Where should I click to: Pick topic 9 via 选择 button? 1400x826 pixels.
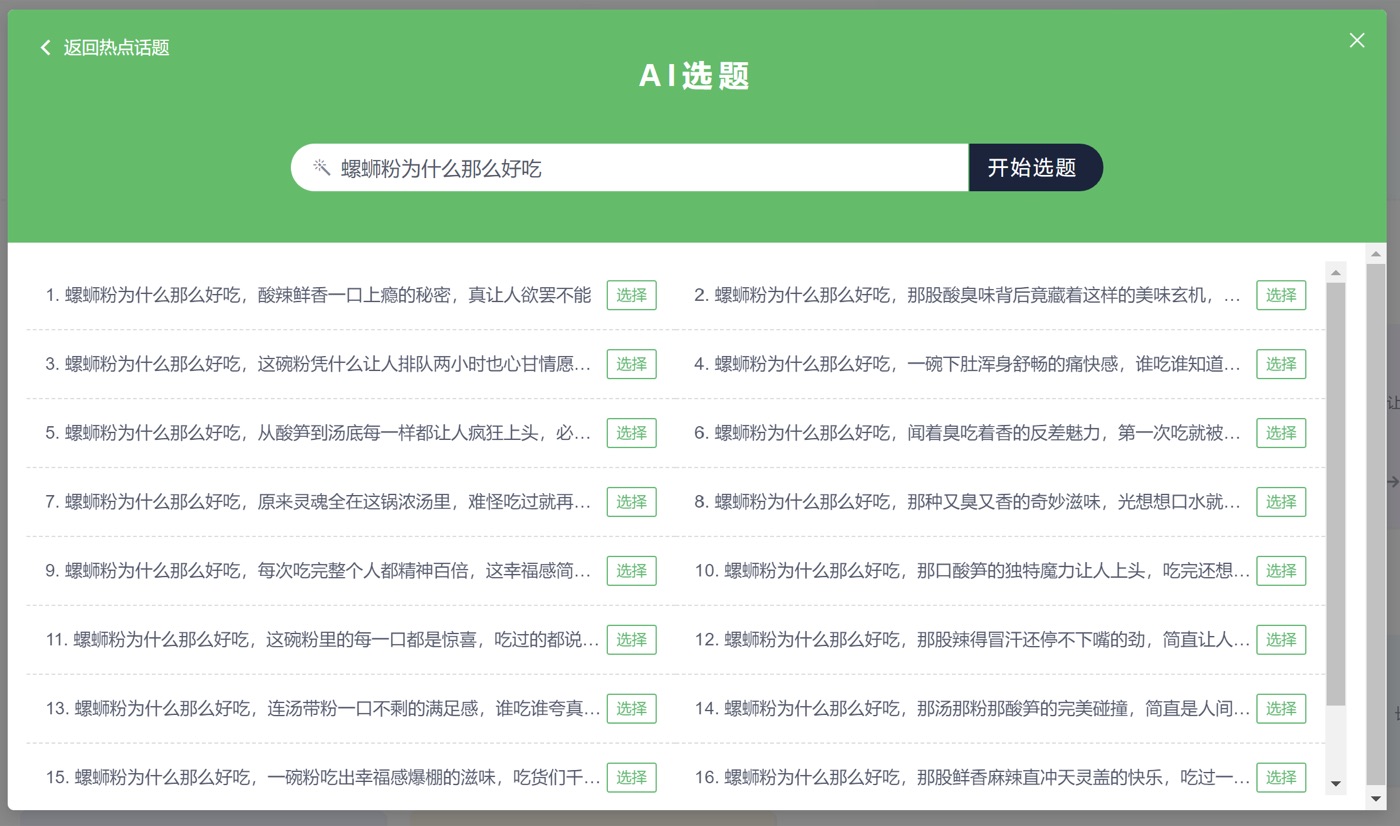click(631, 571)
